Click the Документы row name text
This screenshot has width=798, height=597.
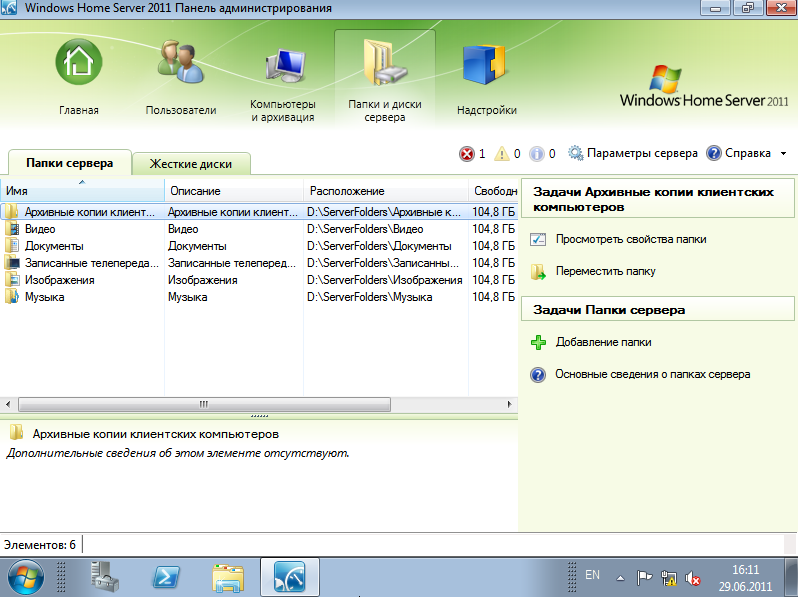(x=54, y=246)
